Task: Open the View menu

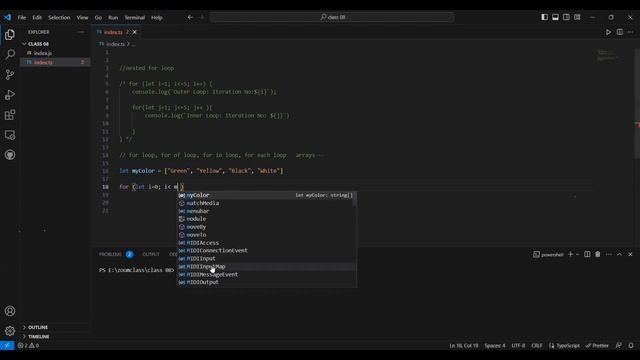Action: (x=82, y=18)
